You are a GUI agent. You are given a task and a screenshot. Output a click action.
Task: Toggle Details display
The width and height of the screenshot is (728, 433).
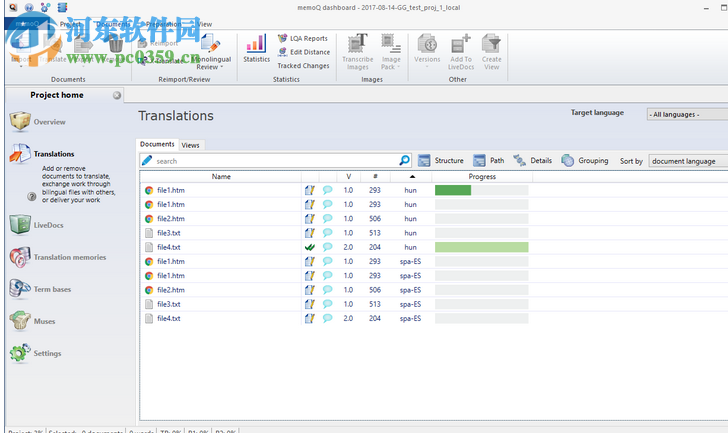click(x=533, y=161)
